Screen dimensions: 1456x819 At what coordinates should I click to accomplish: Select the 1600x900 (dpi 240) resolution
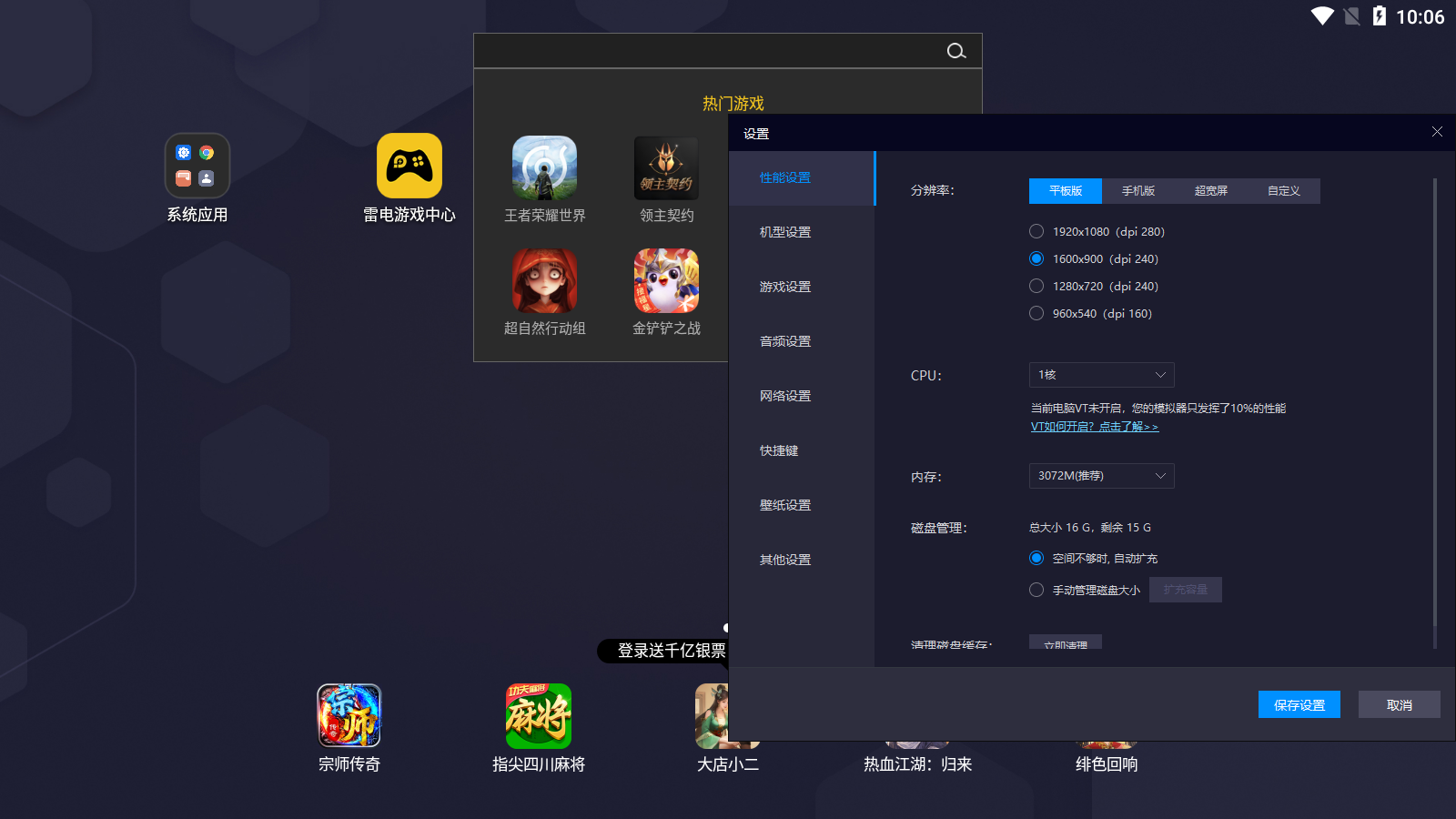tap(1036, 258)
